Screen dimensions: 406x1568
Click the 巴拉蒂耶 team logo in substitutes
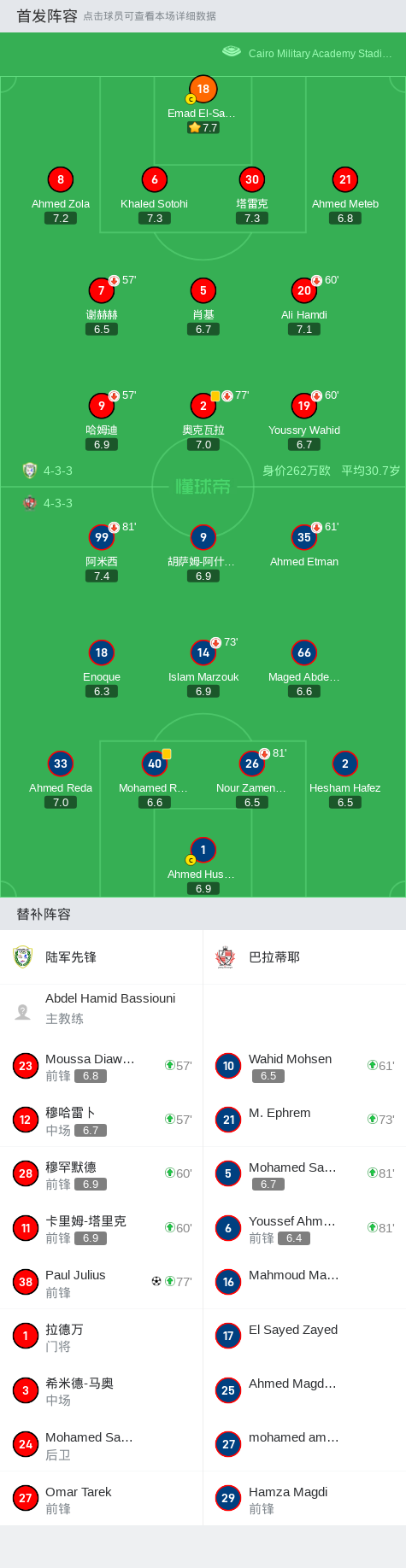226,957
